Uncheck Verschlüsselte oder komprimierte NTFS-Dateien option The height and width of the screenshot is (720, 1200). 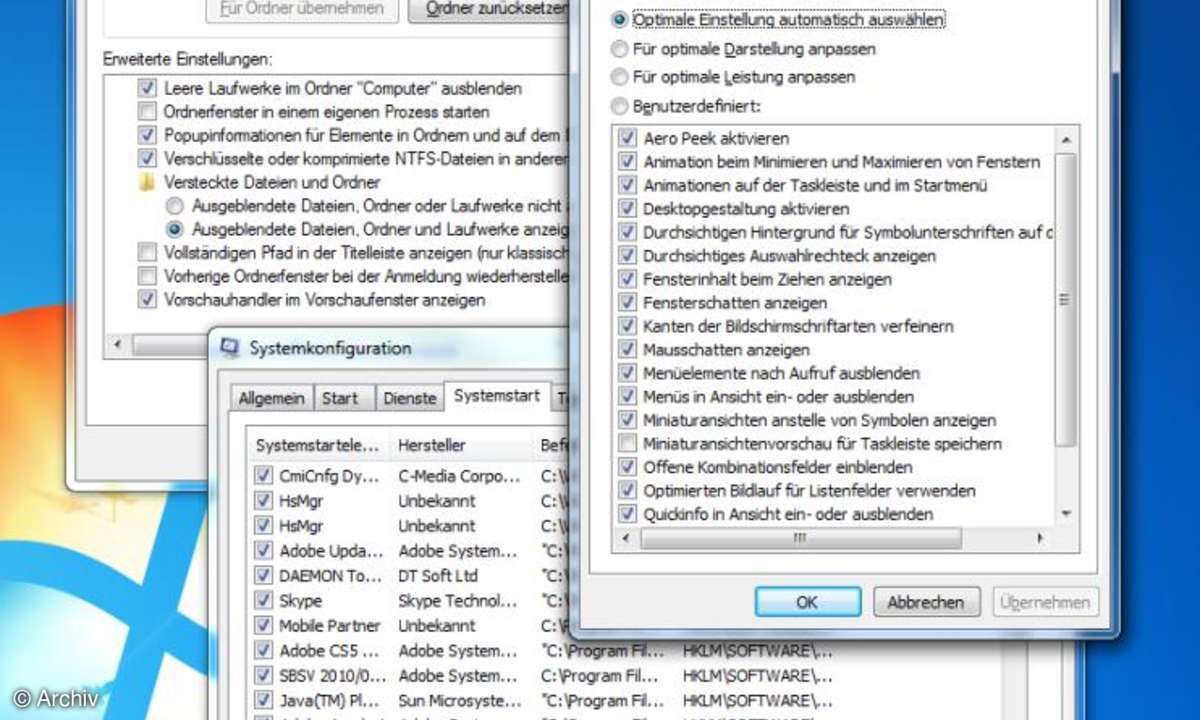click(148, 158)
